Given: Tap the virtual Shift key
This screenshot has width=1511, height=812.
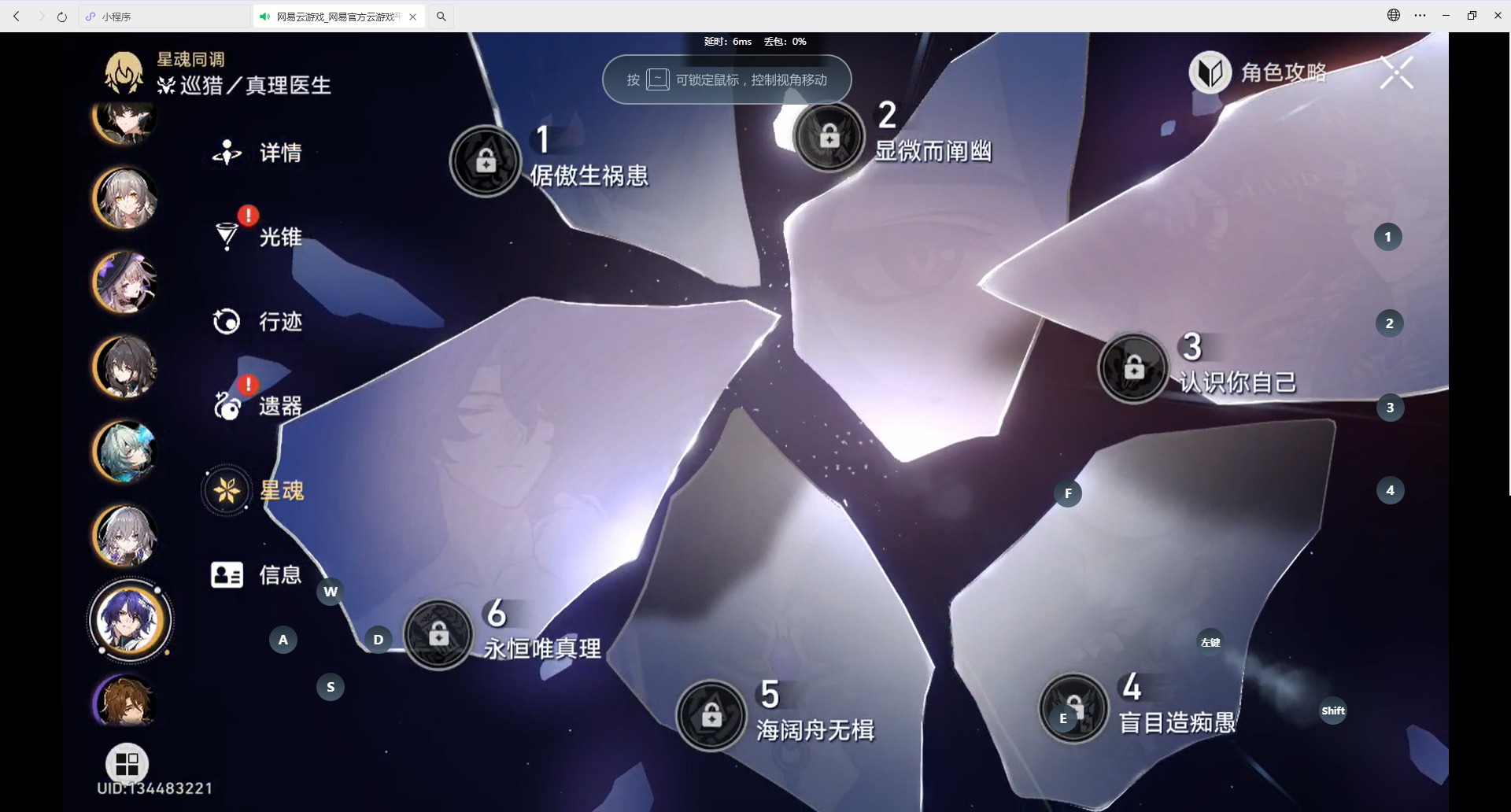Looking at the screenshot, I should pos(1333,710).
